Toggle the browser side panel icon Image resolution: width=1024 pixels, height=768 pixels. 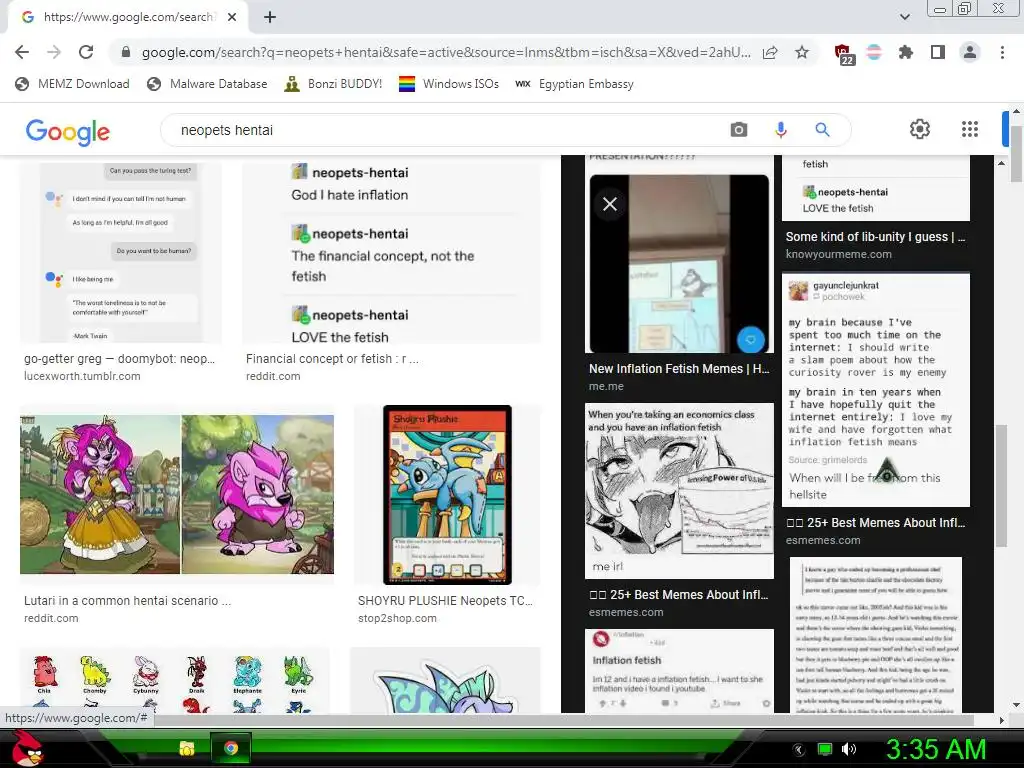[938, 52]
